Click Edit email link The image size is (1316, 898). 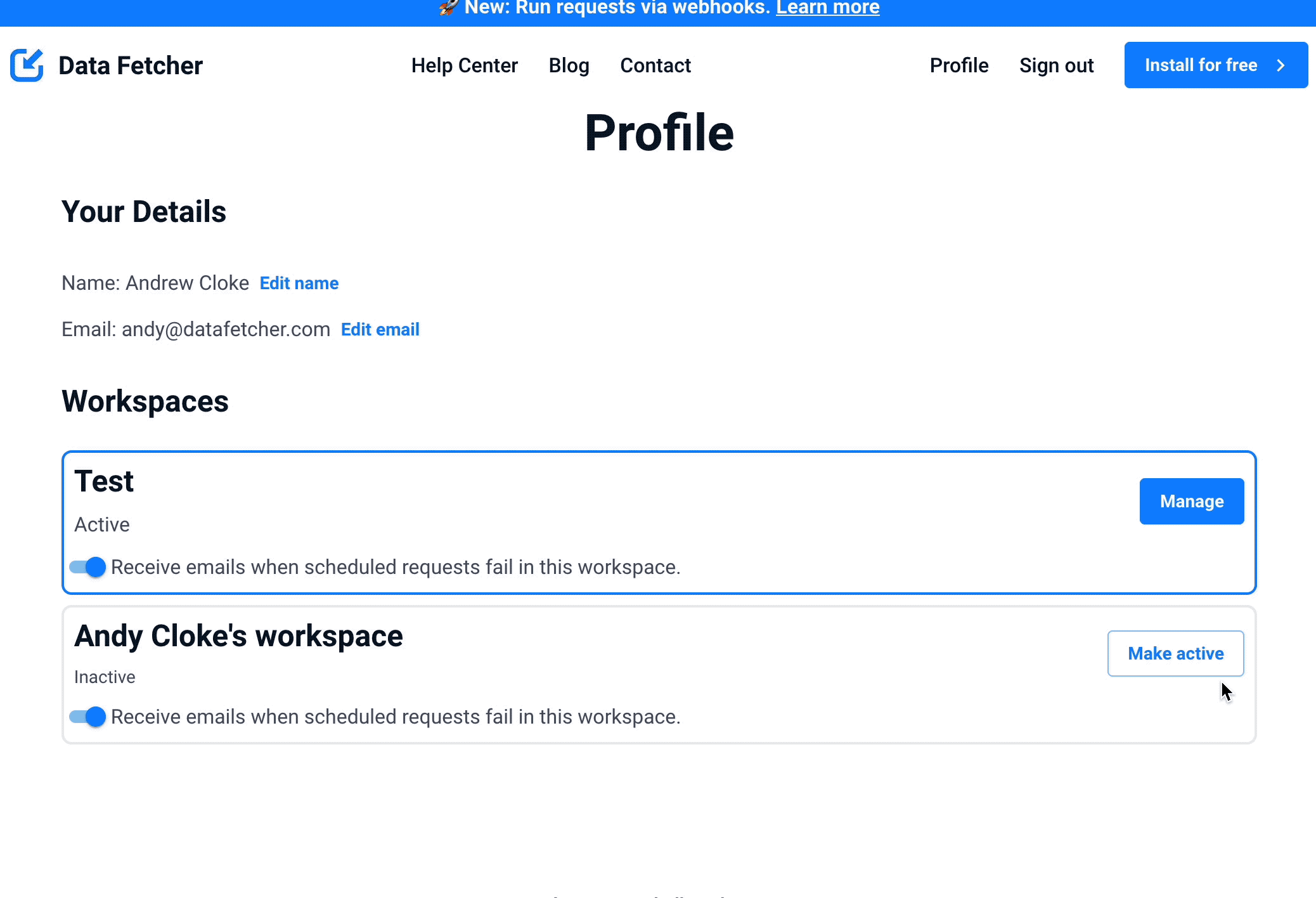(x=380, y=329)
